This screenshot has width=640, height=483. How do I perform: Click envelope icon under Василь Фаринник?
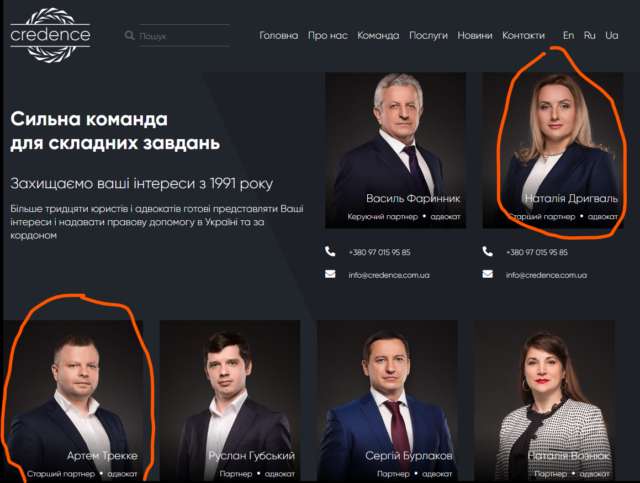330,274
